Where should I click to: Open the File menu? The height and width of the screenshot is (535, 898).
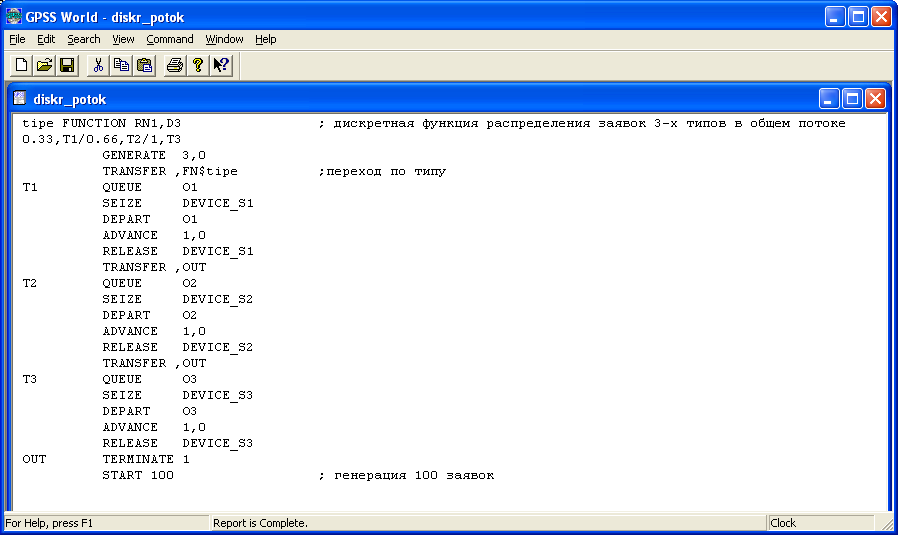click(17, 39)
